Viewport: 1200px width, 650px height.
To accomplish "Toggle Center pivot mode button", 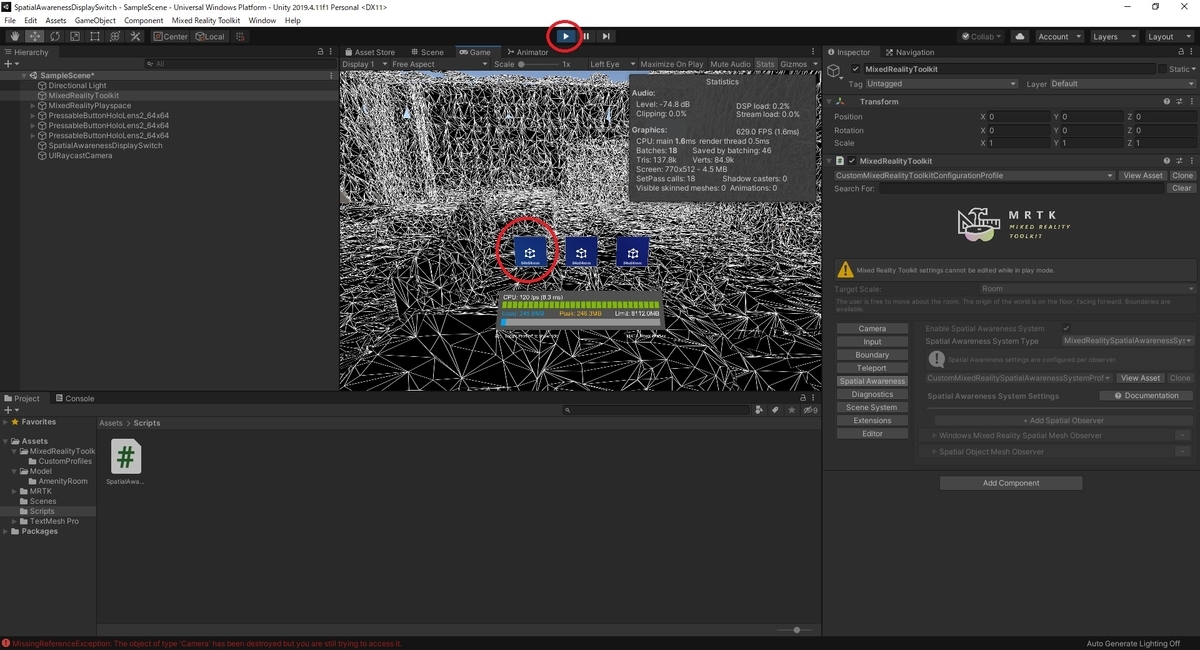I will point(172,37).
